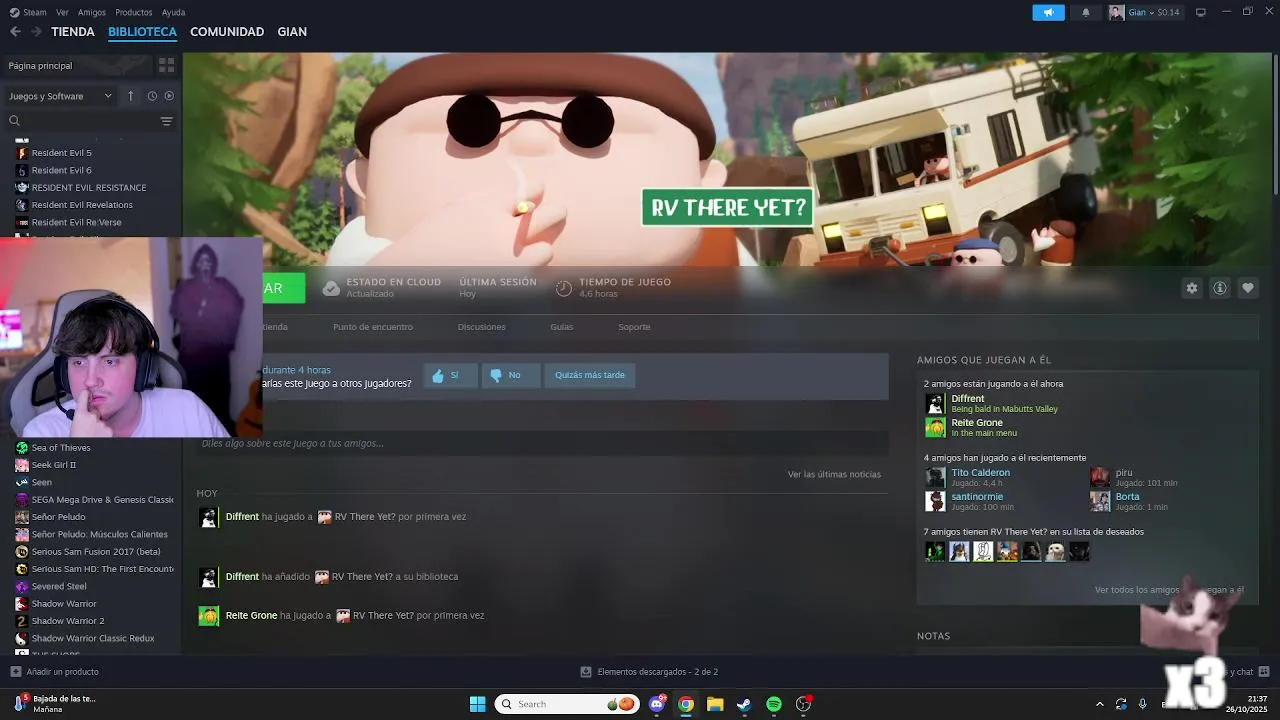
Task: Open the Amigos menu
Action: 92,12
